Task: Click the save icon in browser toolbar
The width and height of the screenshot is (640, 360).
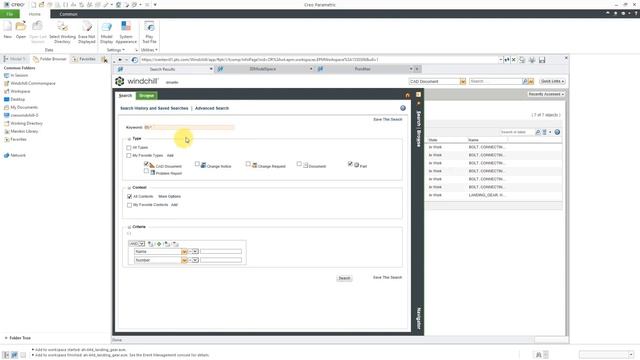Action: click(542, 60)
